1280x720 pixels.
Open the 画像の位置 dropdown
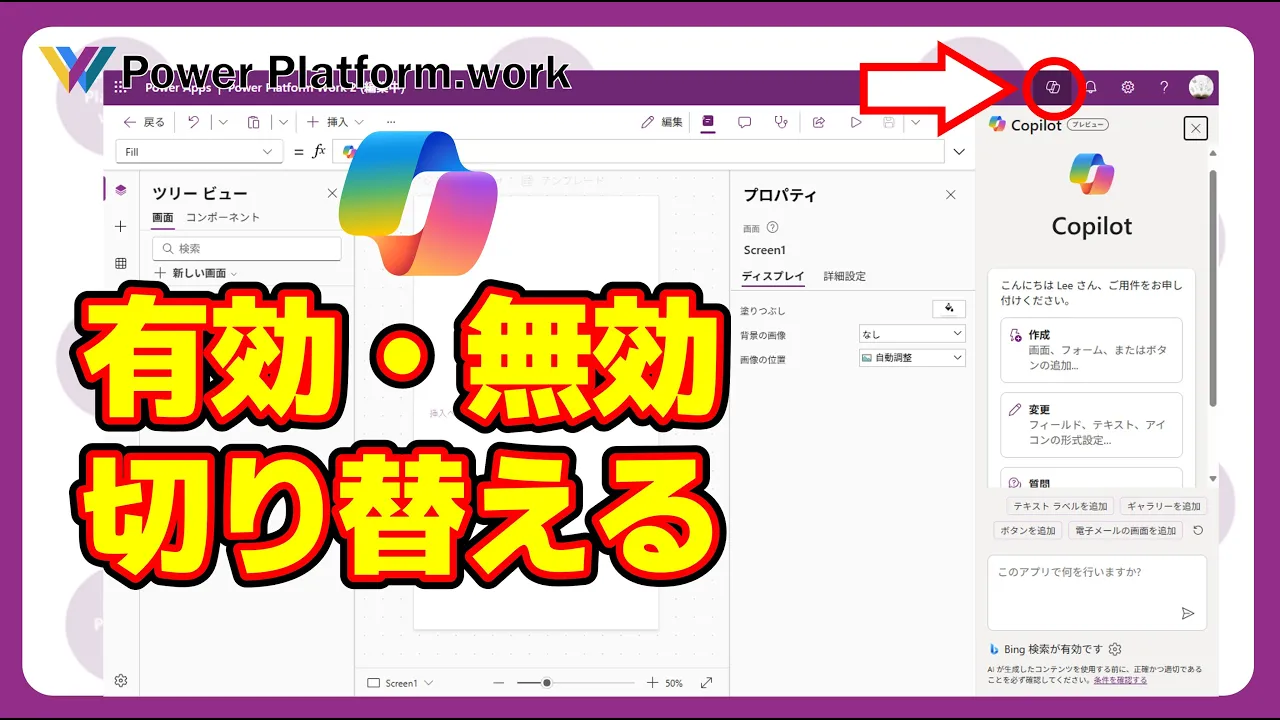912,358
